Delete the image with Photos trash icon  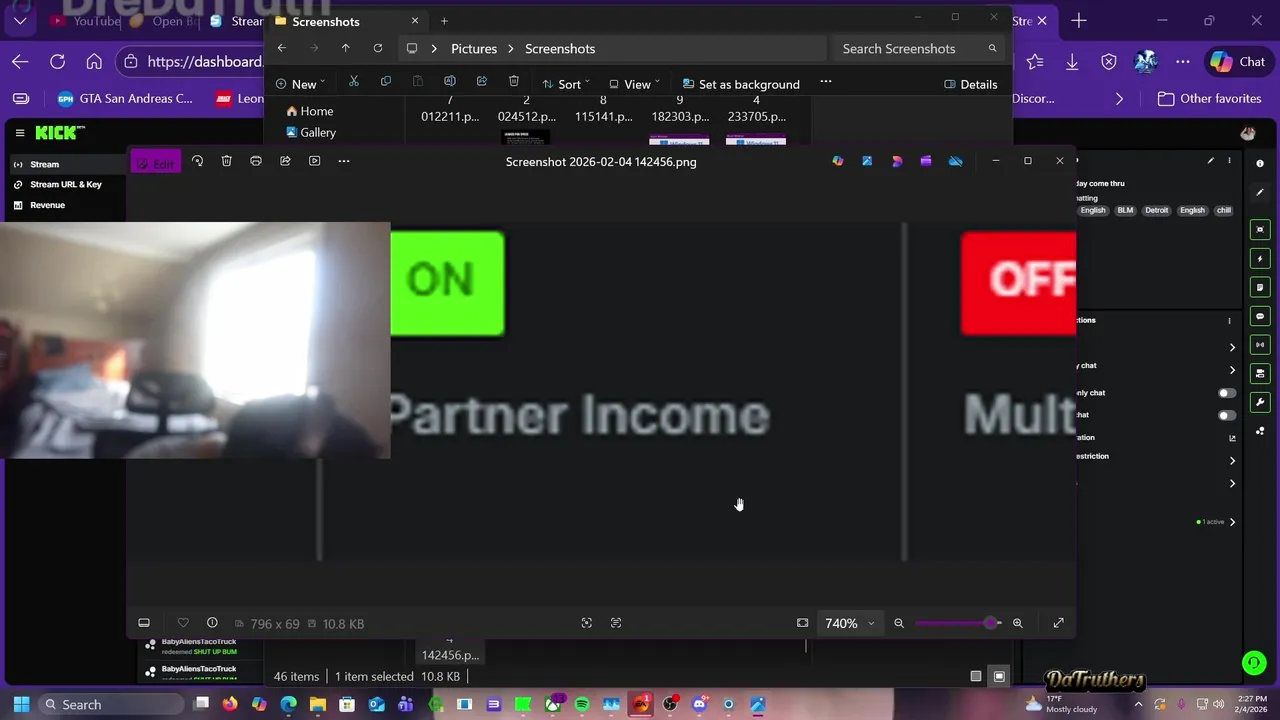tap(227, 161)
